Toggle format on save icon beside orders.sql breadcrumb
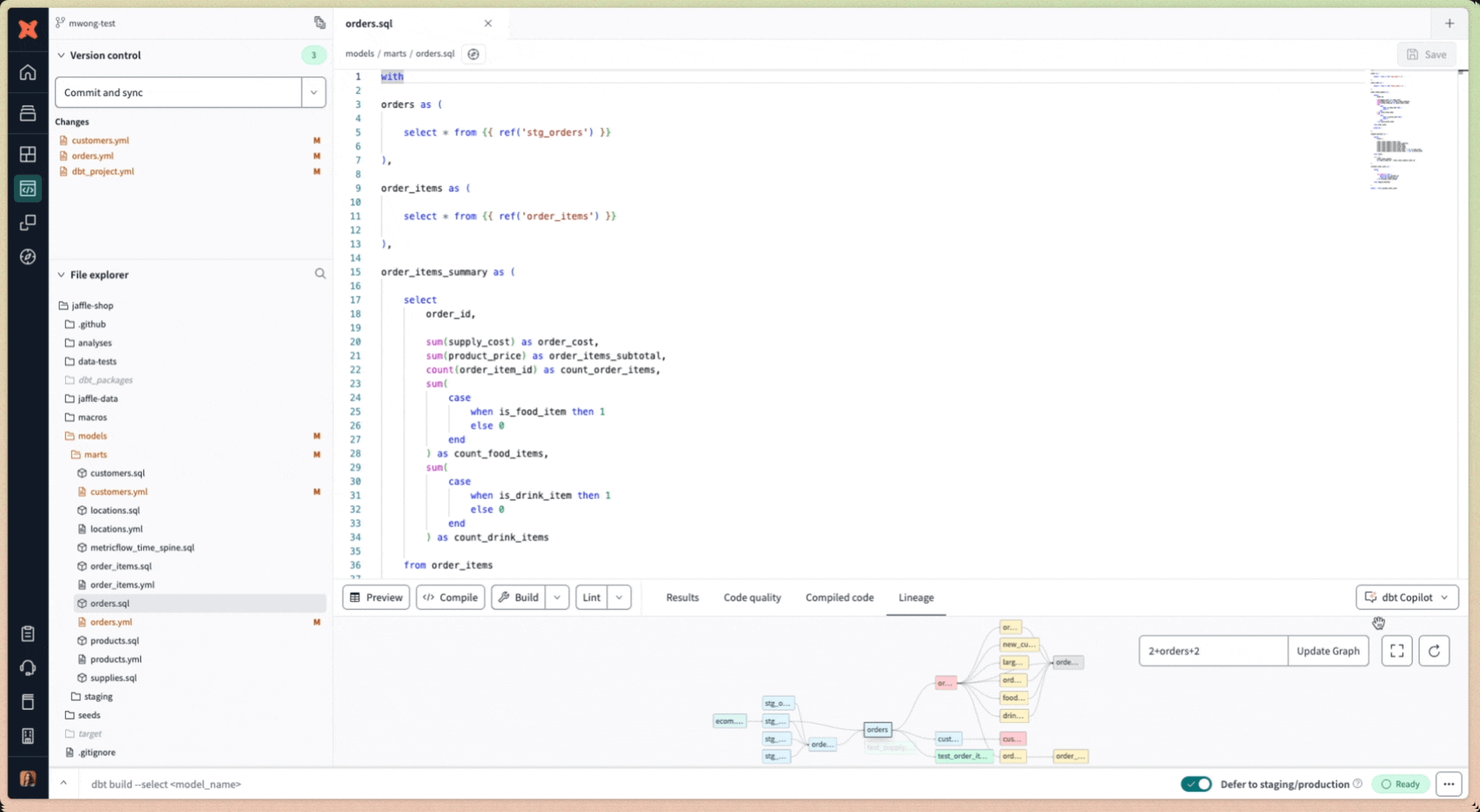The width and height of the screenshot is (1480, 812). coord(473,53)
